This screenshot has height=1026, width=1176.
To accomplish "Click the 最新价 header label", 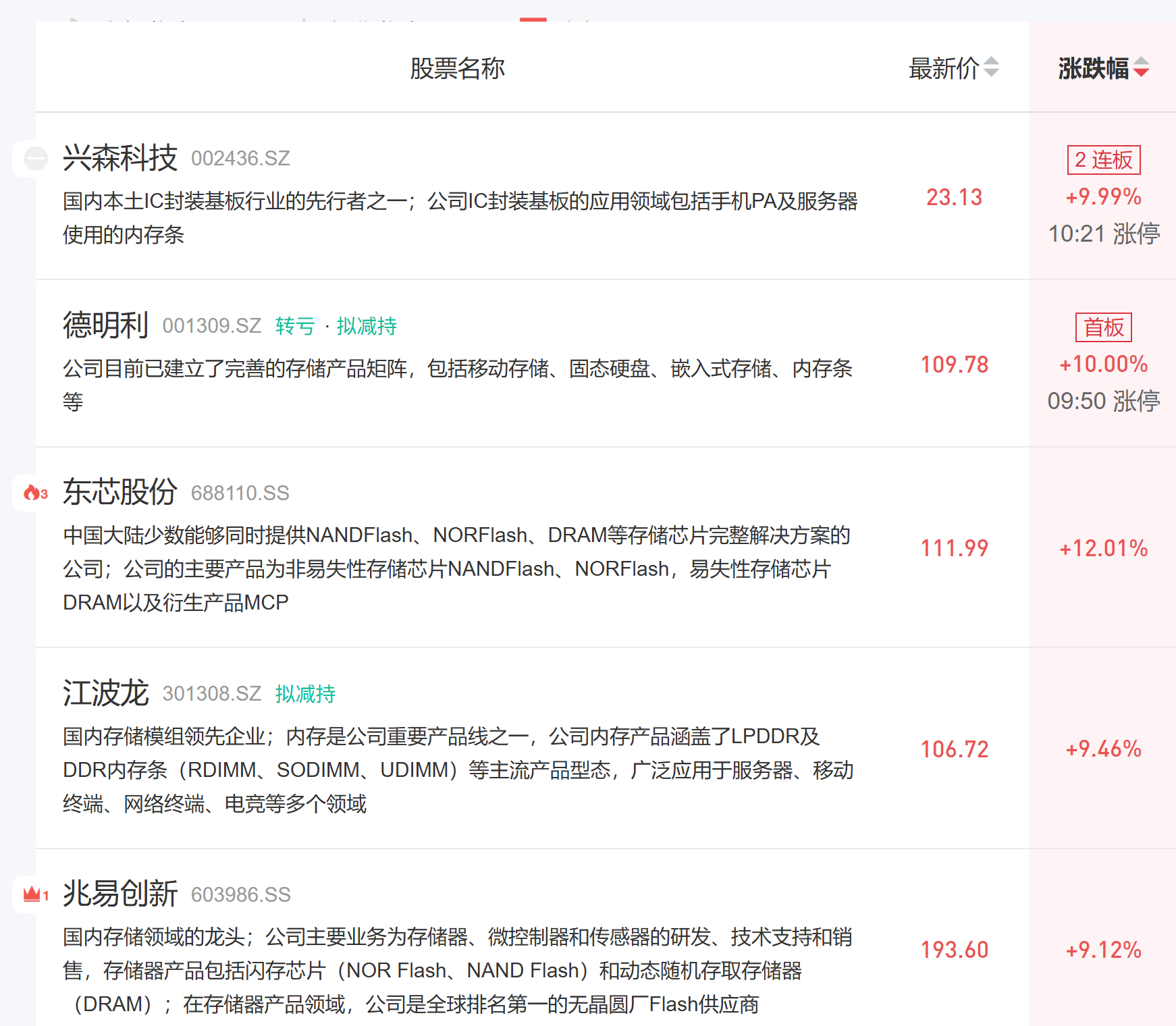I will (x=944, y=68).
